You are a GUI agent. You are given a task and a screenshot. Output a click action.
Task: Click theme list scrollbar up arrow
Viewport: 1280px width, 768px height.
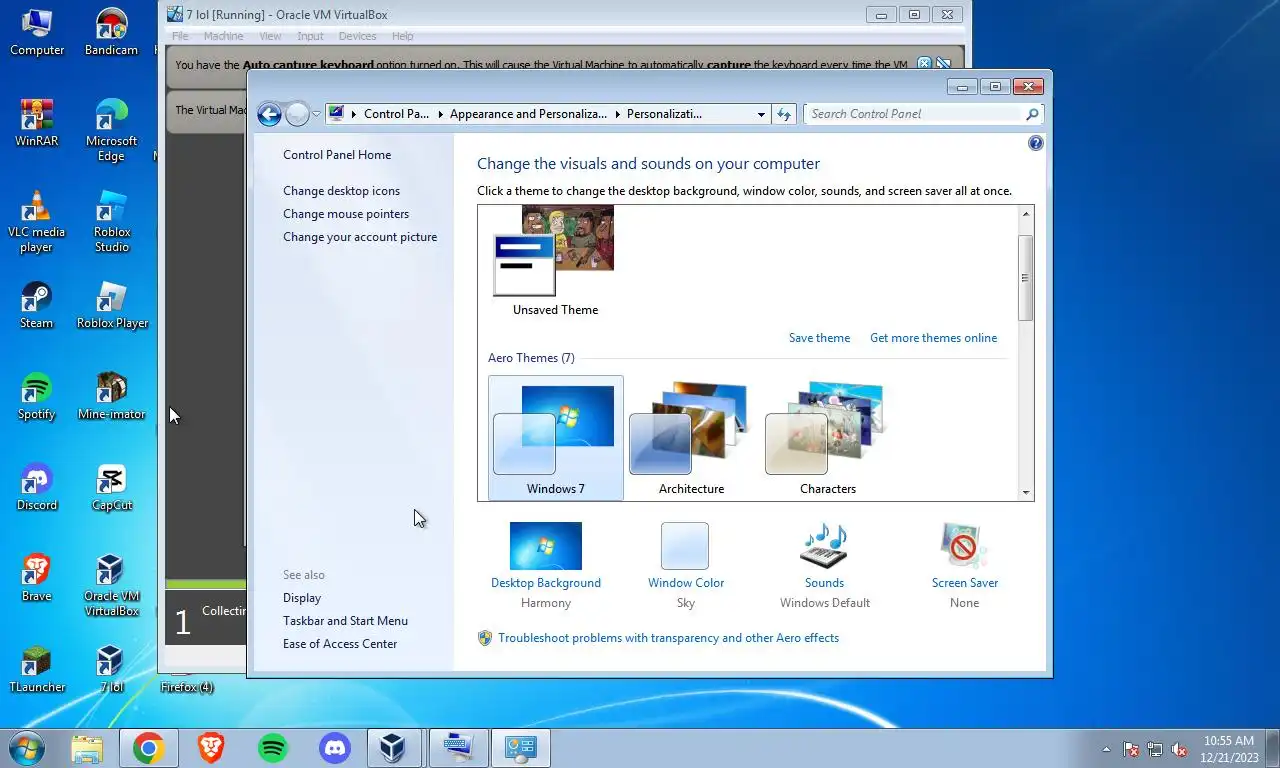(x=1025, y=214)
